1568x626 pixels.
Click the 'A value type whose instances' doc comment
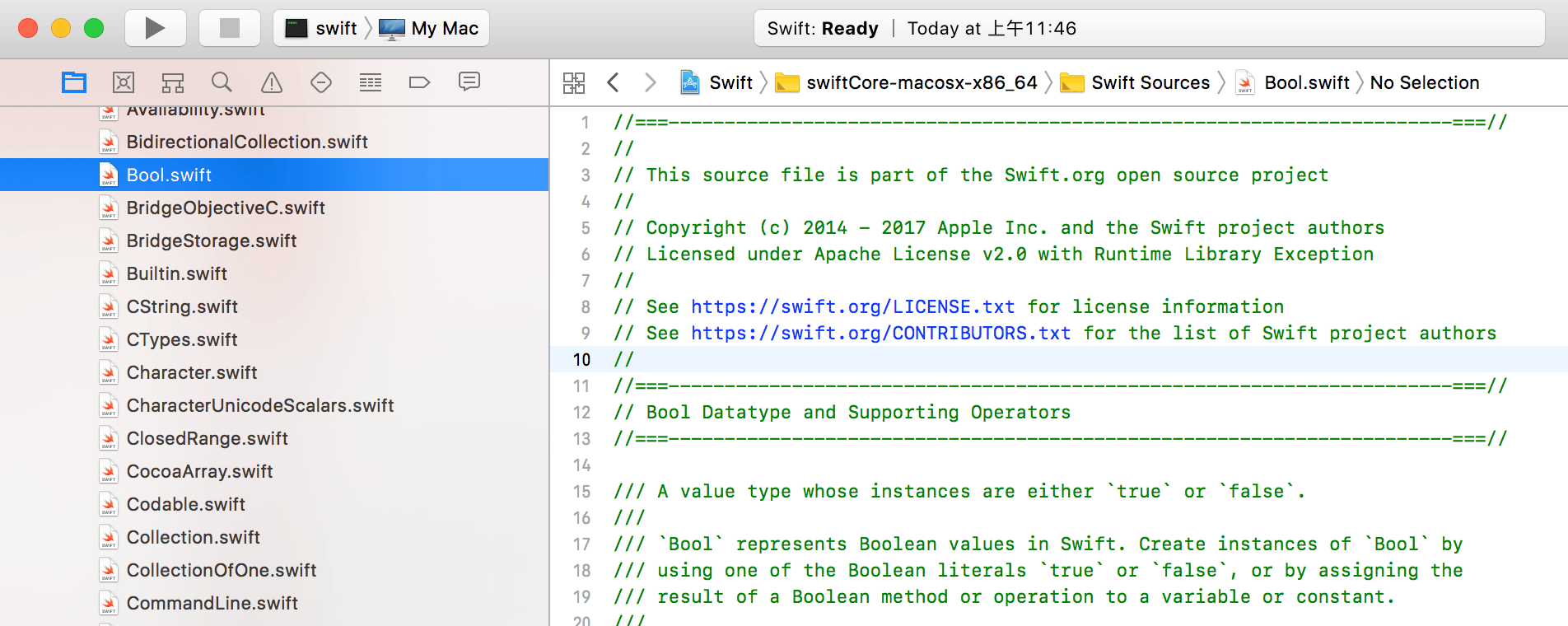tap(959, 492)
